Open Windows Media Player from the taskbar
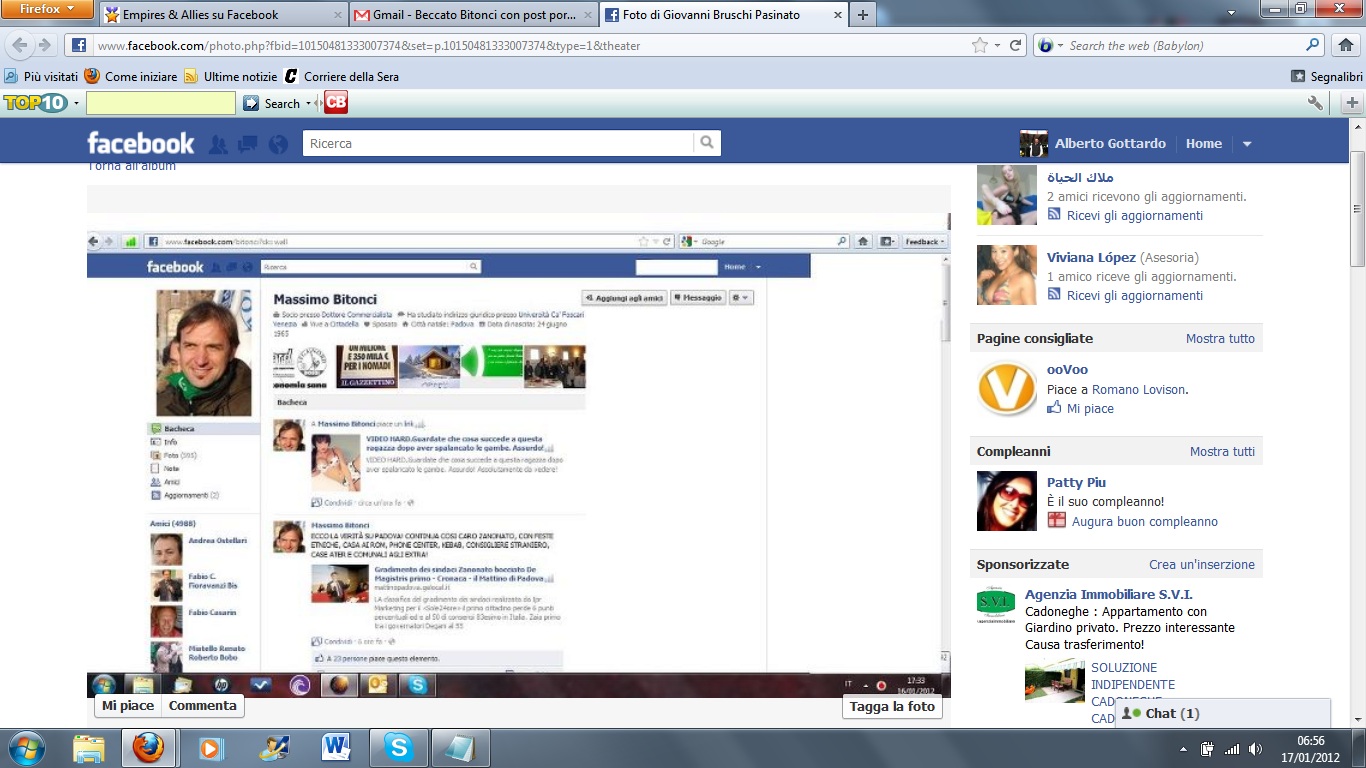Viewport: 1366px width, 768px height. pos(212,748)
